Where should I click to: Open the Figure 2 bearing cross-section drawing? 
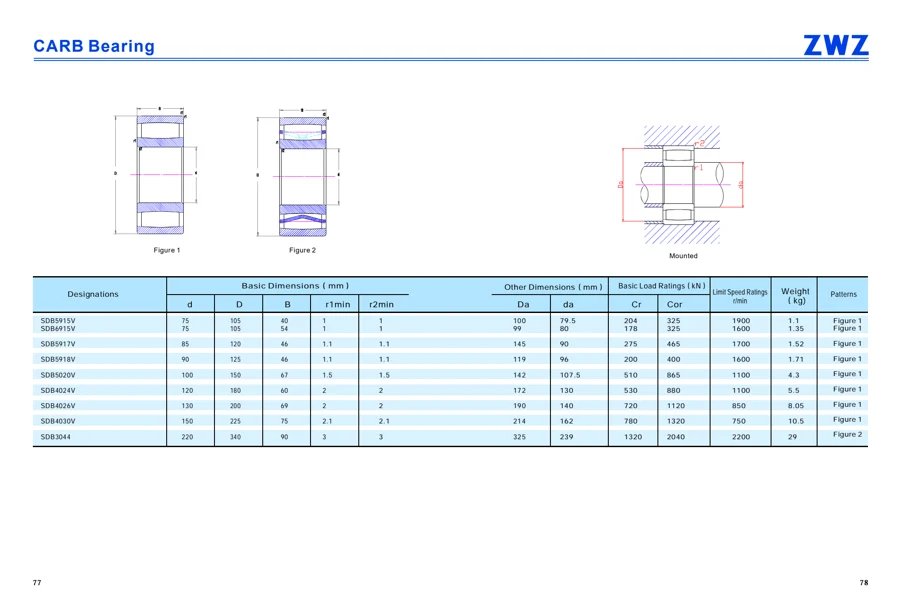(x=298, y=172)
